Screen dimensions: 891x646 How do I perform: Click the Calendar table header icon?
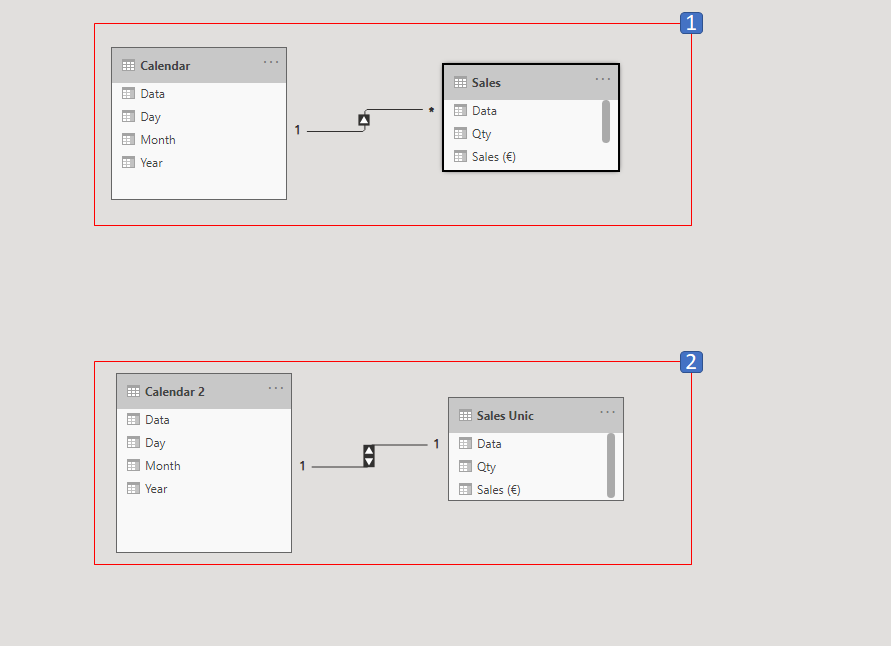(x=128, y=65)
